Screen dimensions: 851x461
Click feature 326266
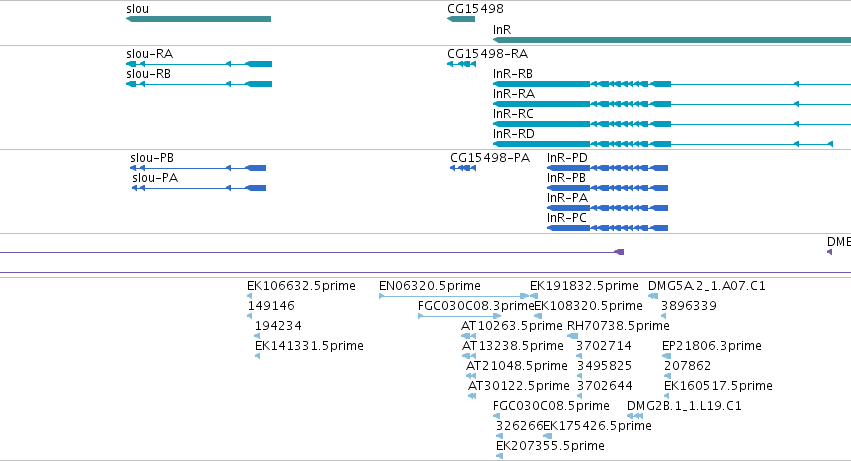[x=499, y=437]
